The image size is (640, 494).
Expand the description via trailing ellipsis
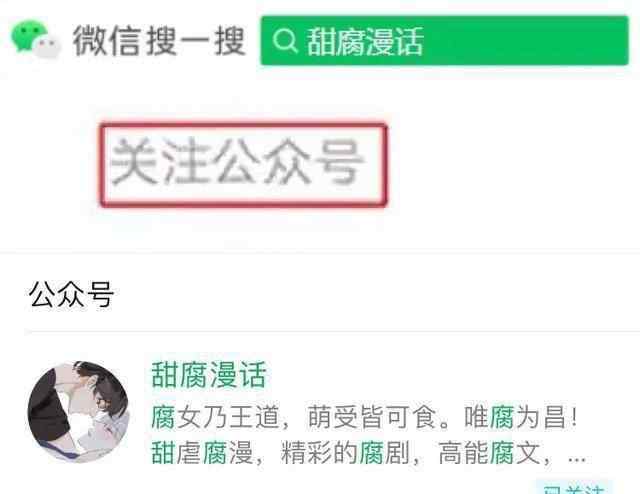(x=577, y=459)
